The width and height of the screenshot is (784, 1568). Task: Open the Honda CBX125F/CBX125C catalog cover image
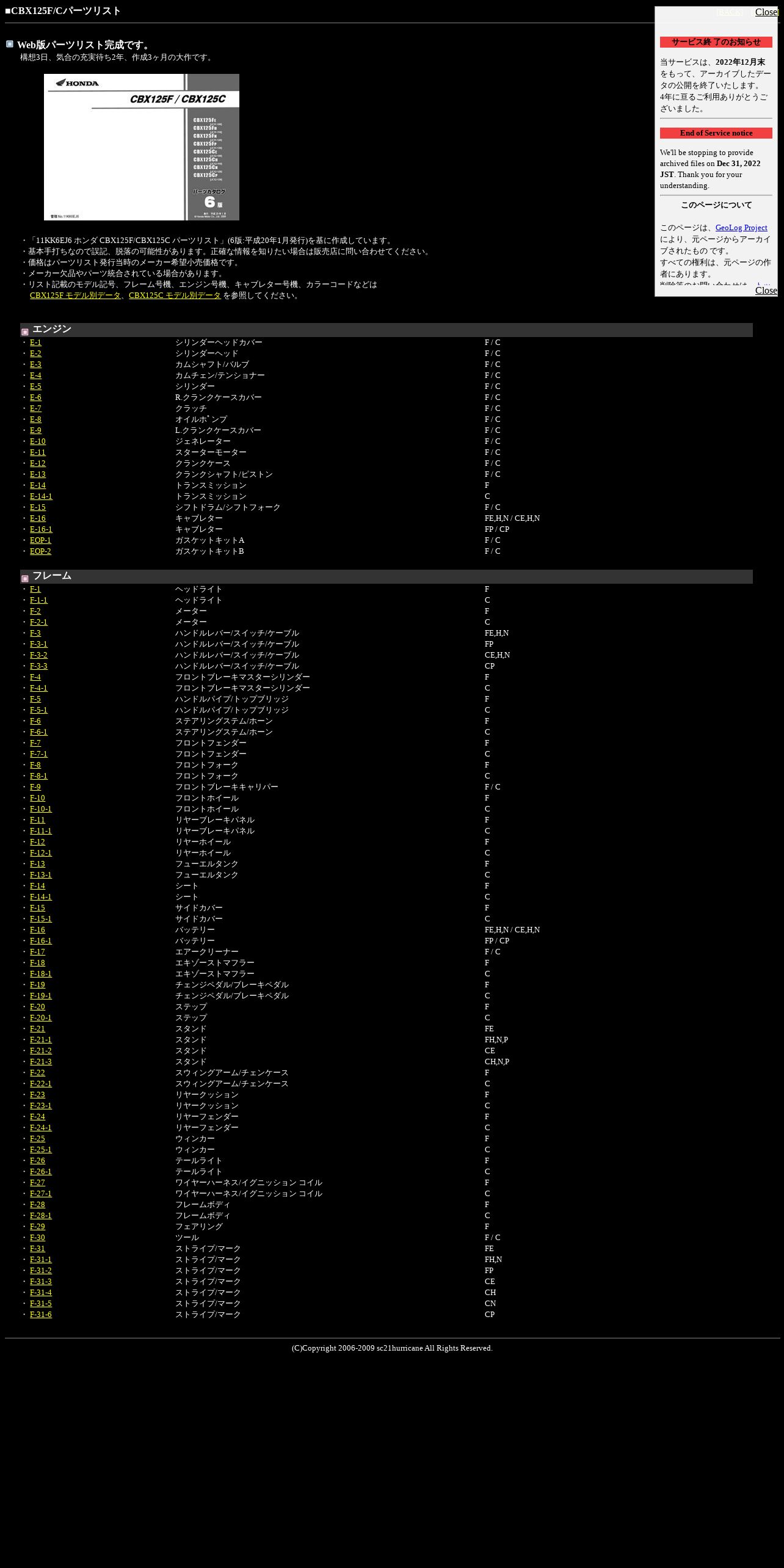142,147
